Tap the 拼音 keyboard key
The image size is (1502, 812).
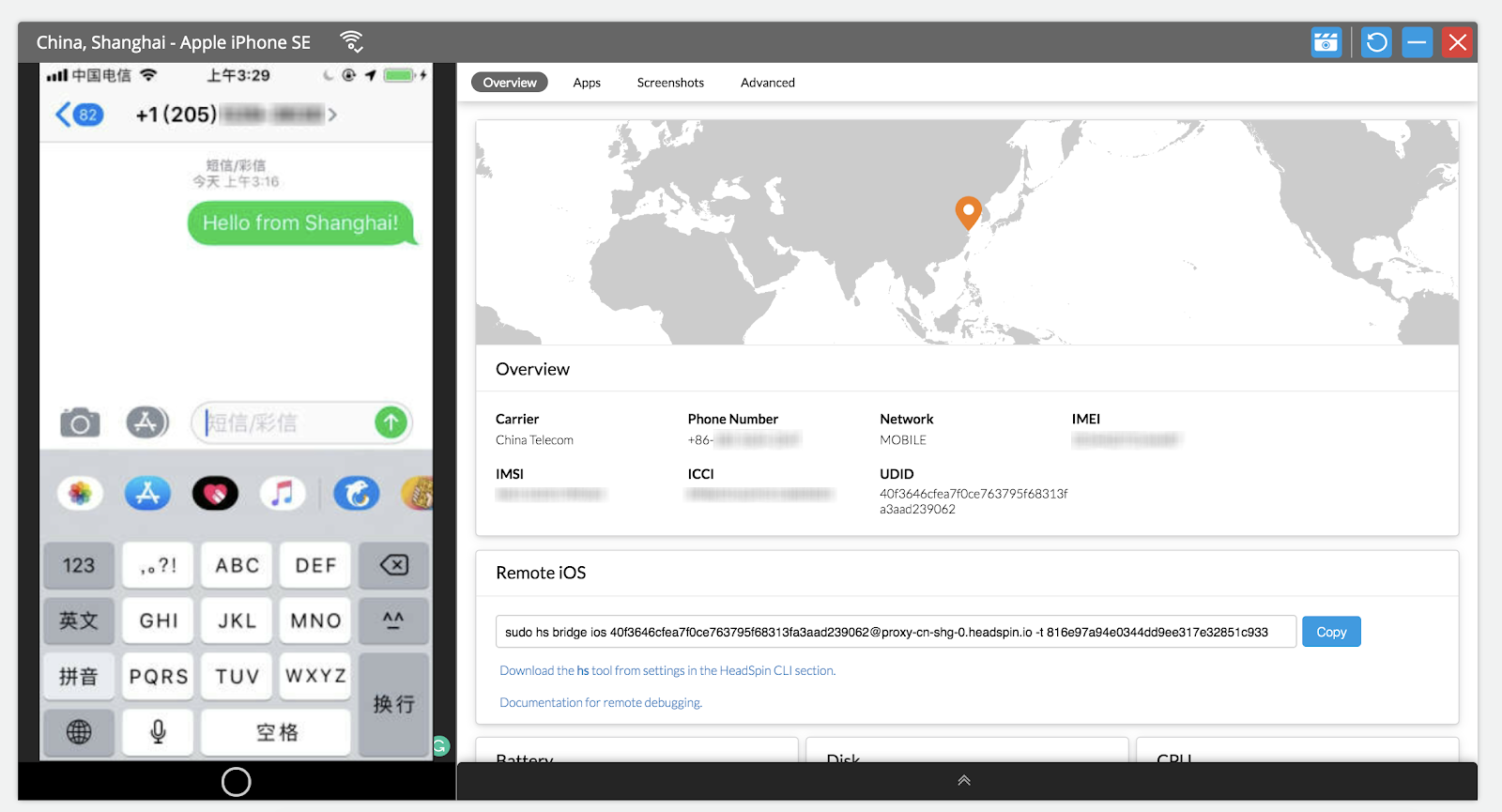[x=79, y=676]
